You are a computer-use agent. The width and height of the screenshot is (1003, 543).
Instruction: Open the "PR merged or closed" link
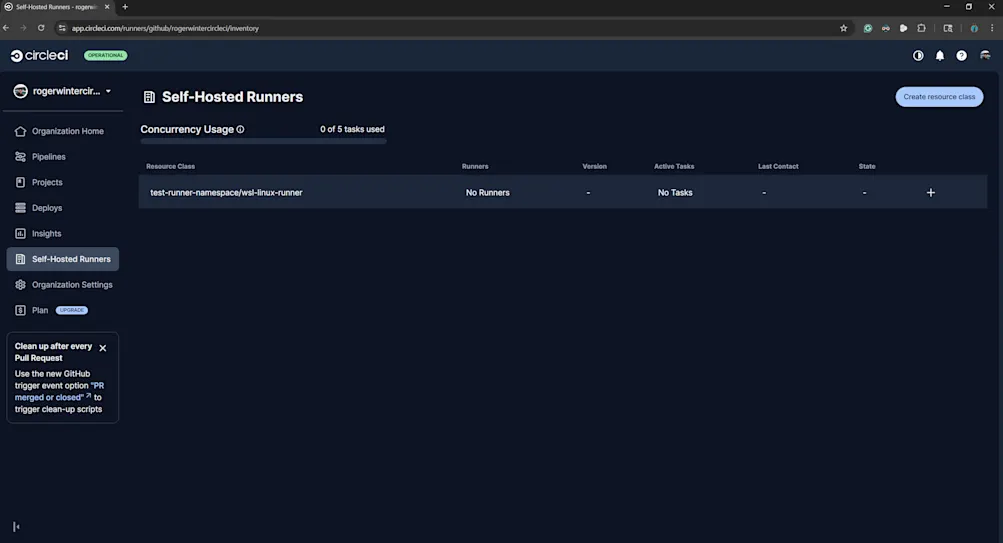click(x=59, y=391)
